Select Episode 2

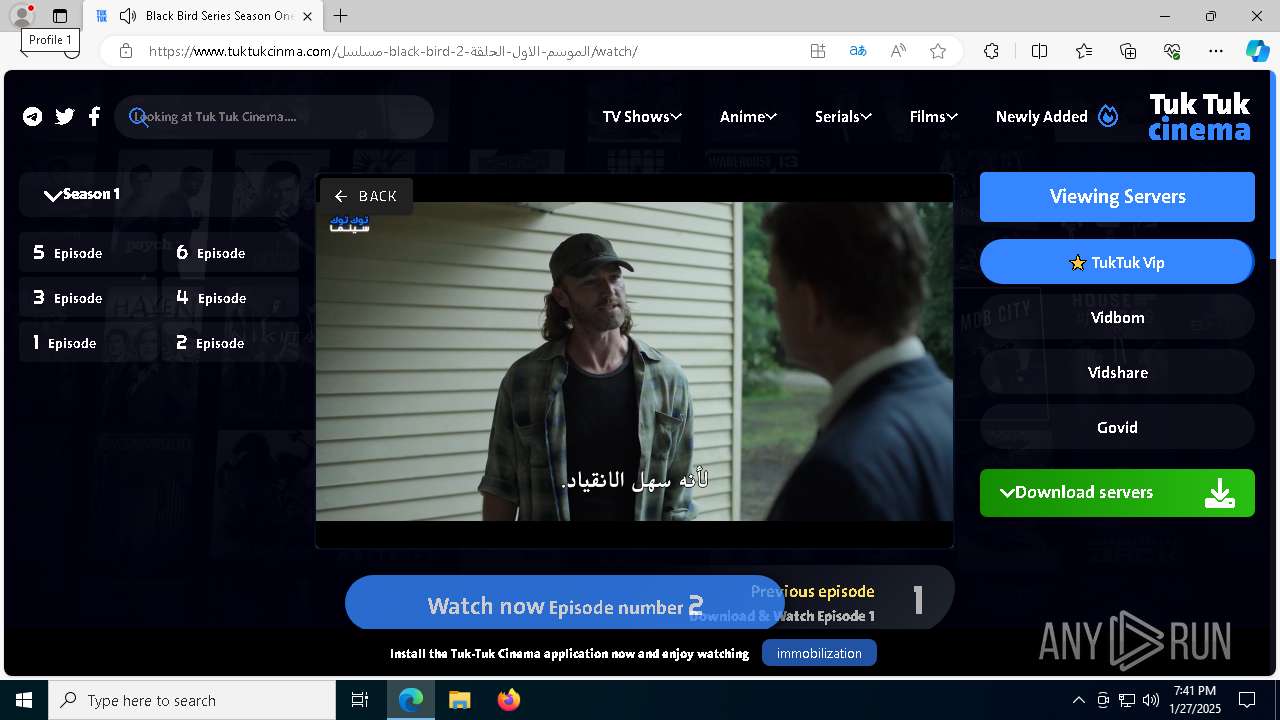(x=231, y=343)
